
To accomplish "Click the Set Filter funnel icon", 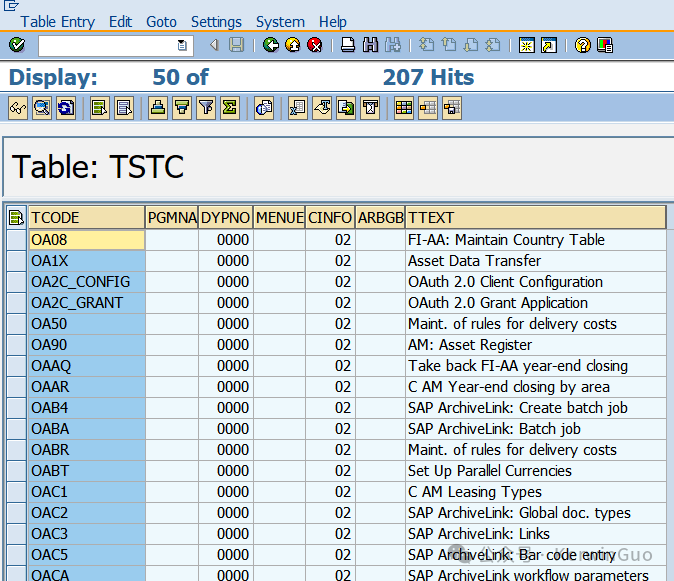I will [206, 107].
